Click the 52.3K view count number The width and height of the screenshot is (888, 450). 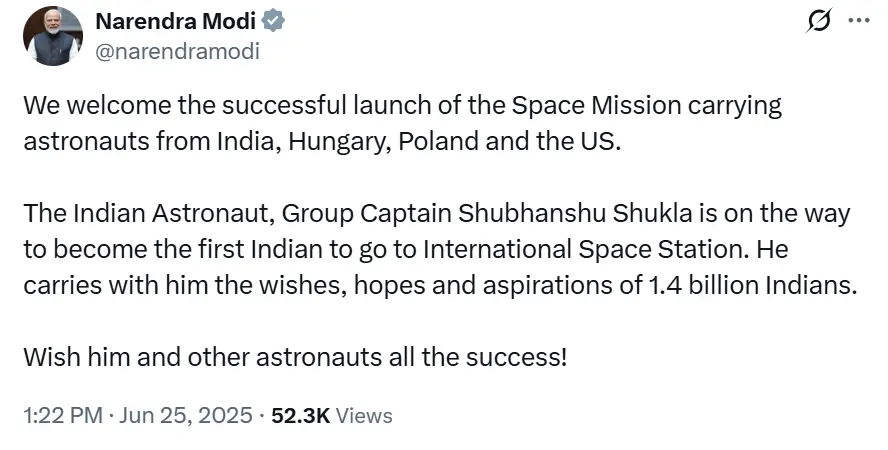pyautogui.click(x=300, y=415)
